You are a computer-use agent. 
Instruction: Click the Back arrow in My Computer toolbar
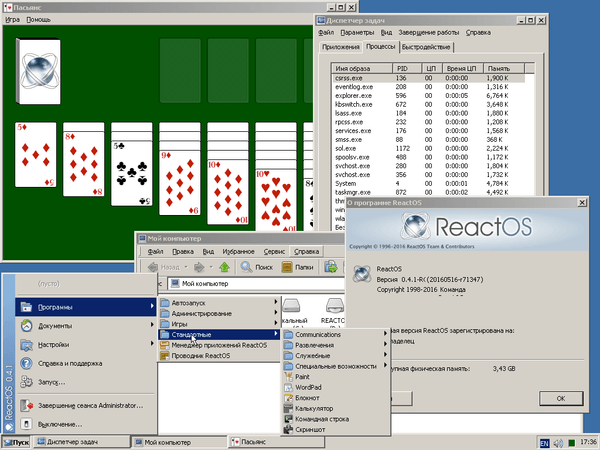pos(153,267)
